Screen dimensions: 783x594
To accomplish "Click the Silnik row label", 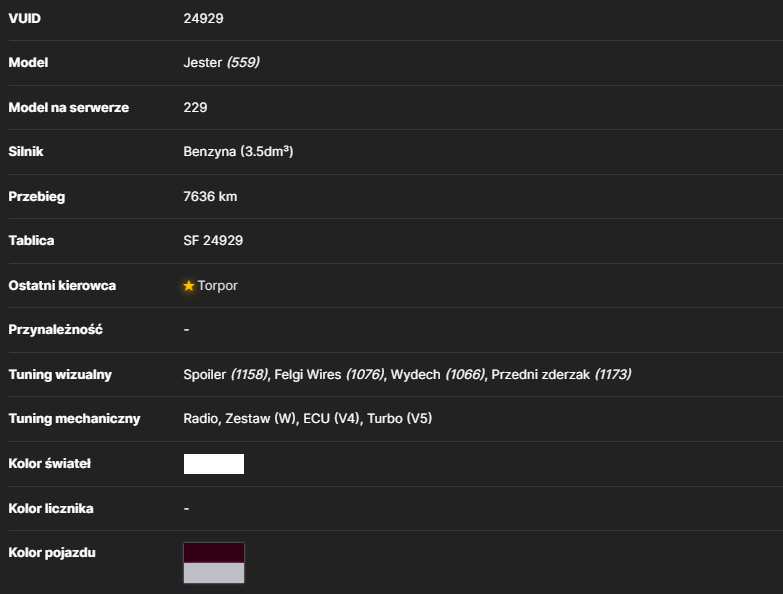I will 26,151.
